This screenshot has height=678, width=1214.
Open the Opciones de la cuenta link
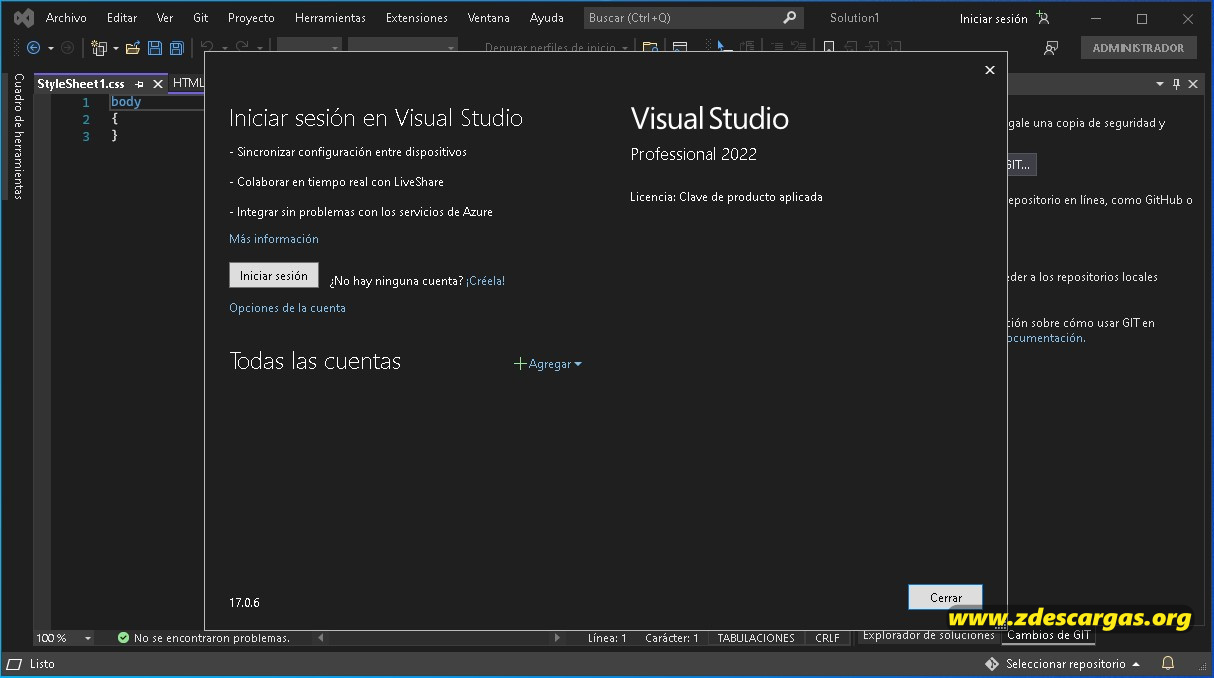[x=287, y=308]
